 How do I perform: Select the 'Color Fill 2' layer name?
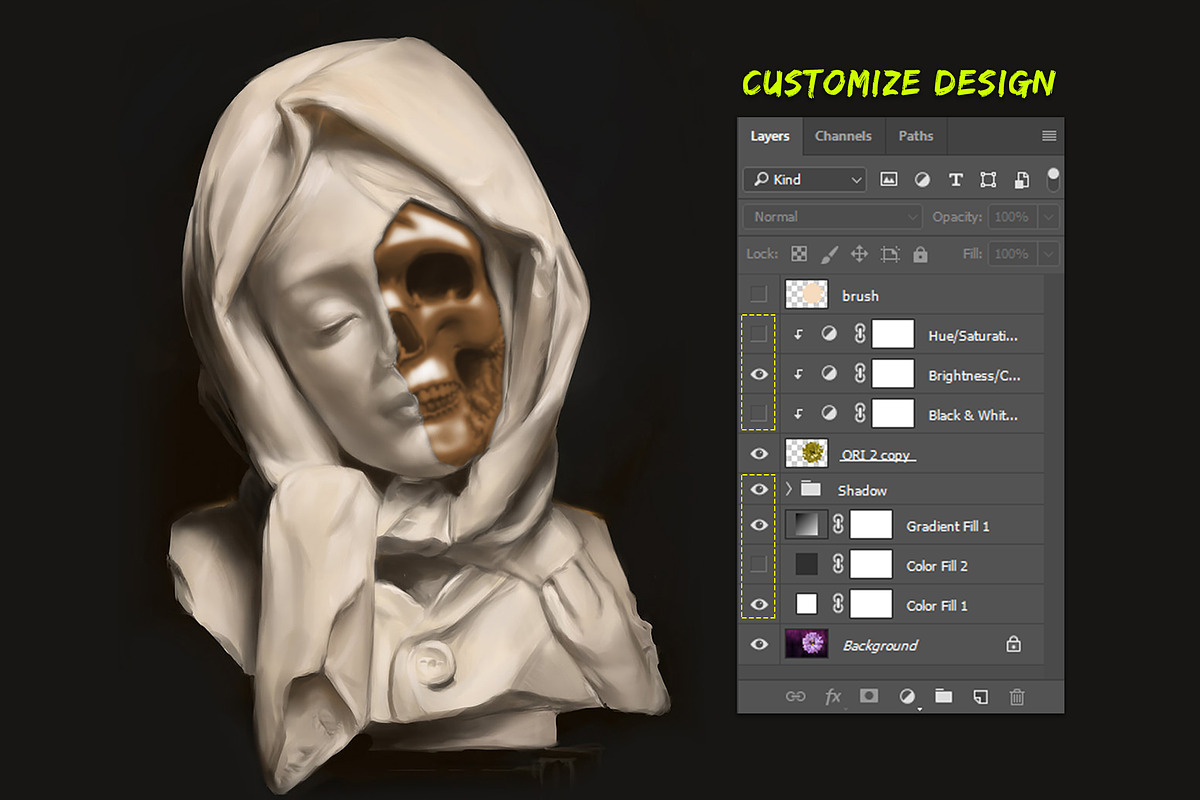click(x=937, y=566)
